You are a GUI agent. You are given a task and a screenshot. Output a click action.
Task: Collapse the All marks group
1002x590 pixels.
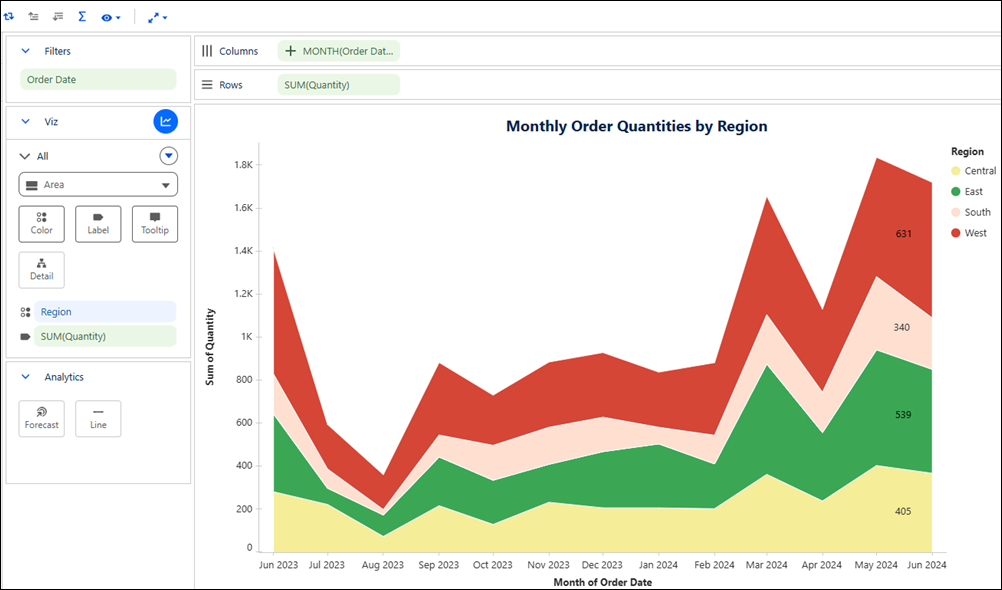pos(25,156)
